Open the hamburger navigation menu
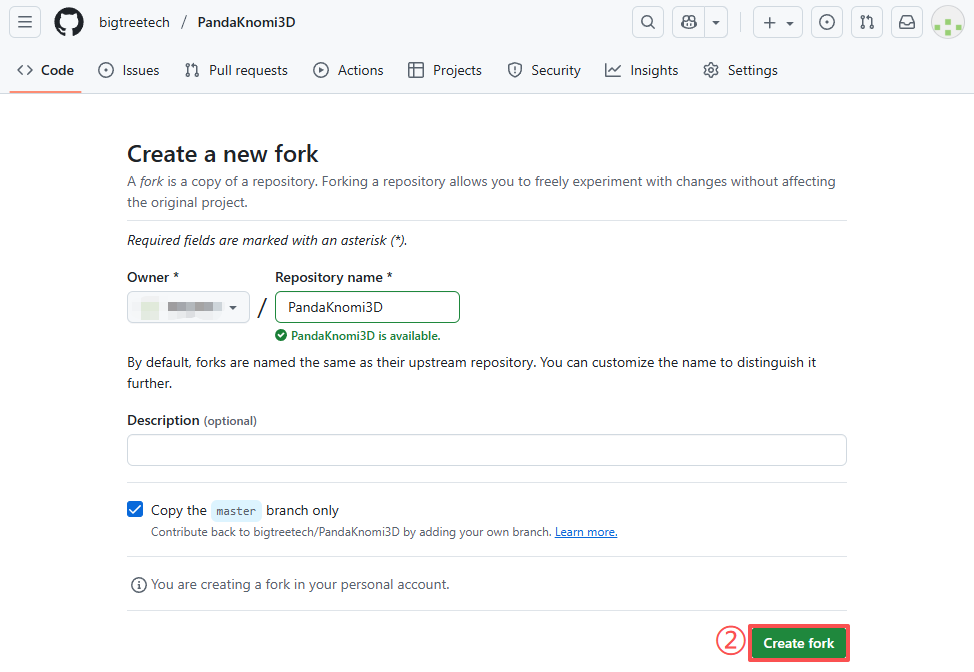This screenshot has height=672, width=974. pos(25,22)
